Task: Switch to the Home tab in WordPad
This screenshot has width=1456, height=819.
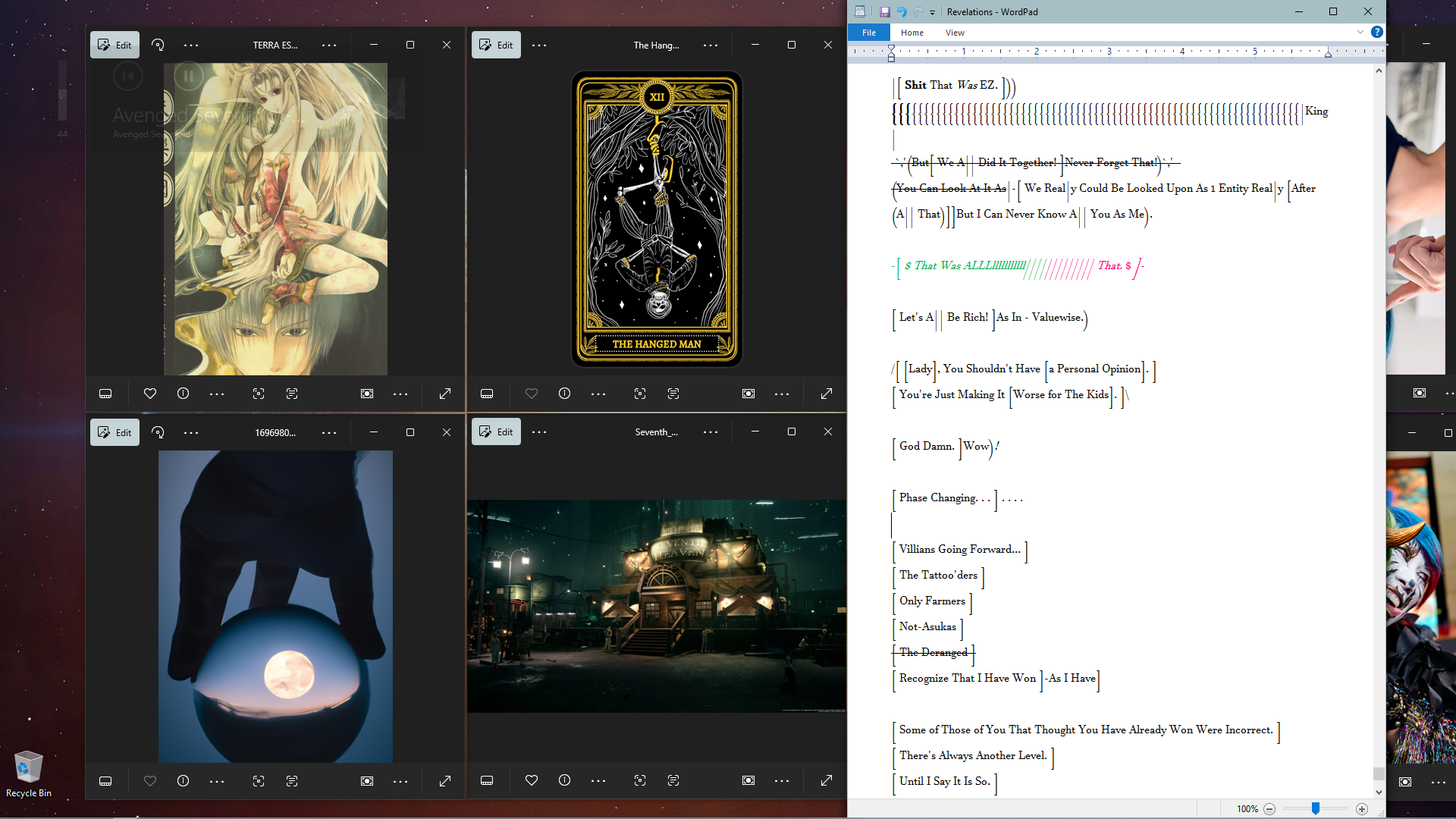Action: 912,33
